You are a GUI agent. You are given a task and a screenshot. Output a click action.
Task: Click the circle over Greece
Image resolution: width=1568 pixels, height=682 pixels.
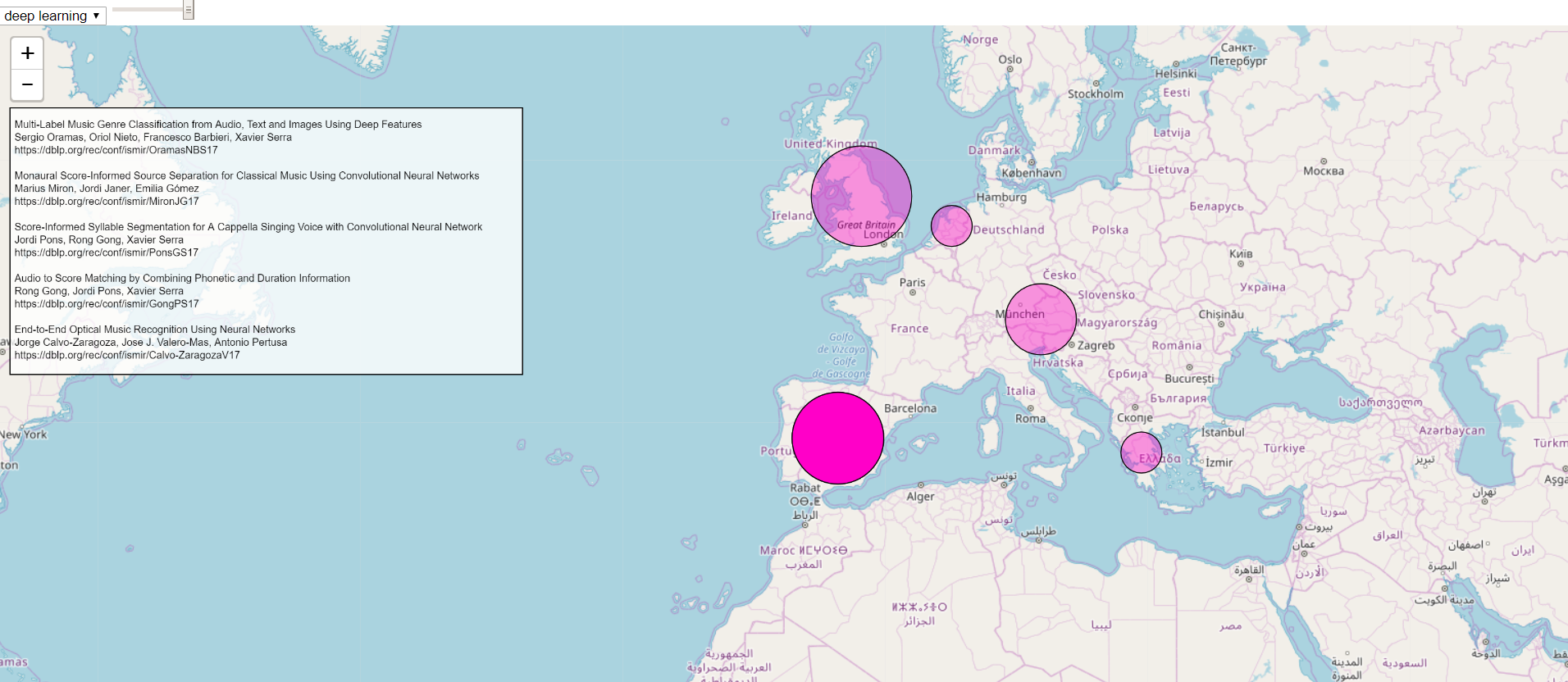click(x=1141, y=452)
